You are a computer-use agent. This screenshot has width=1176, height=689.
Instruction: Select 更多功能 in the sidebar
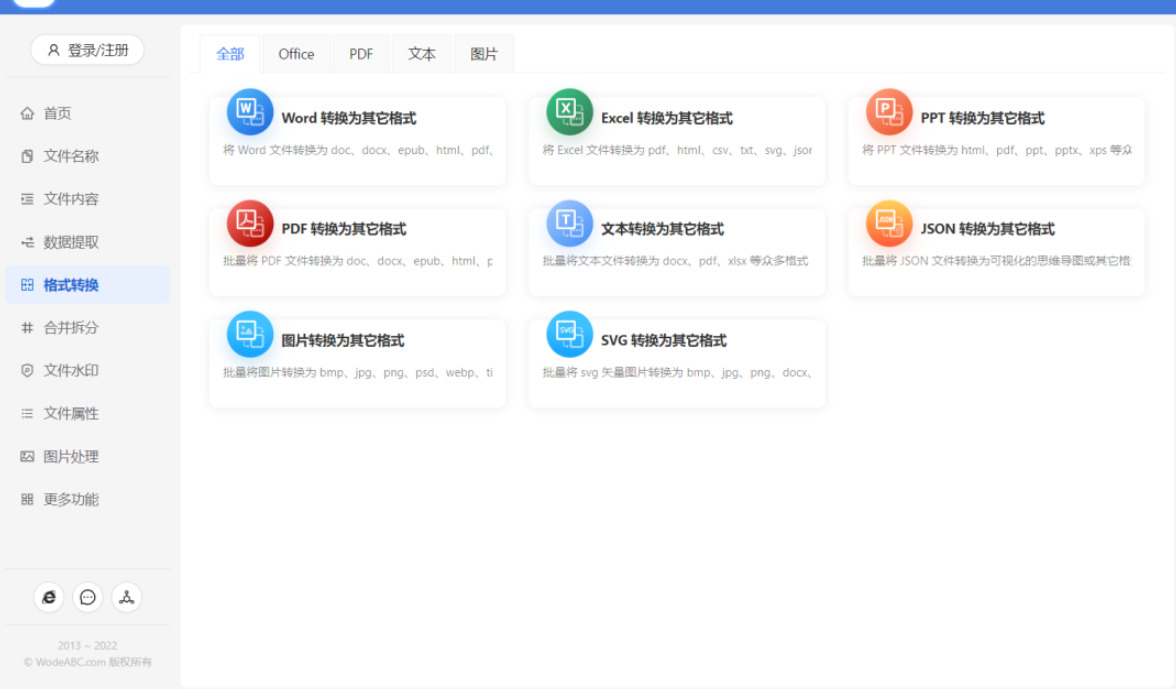70,500
